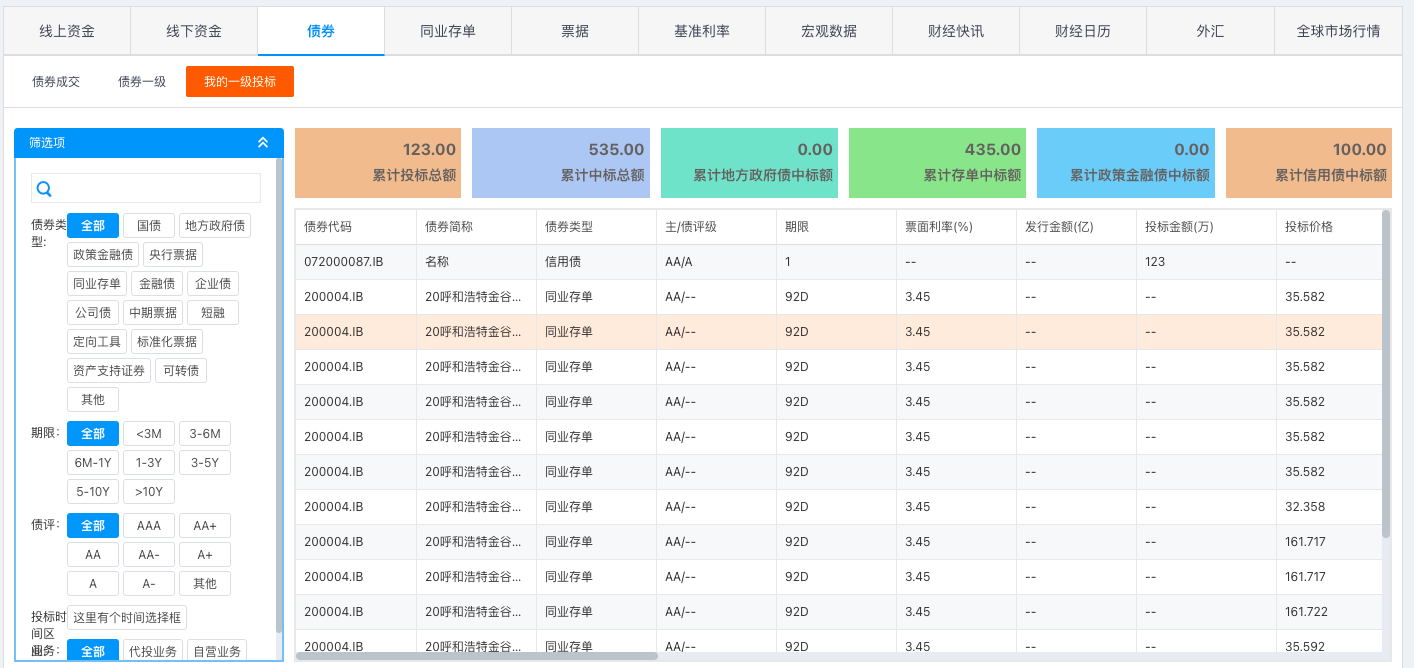Filter bond type by 短融
The width and height of the screenshot is (1414, 668).
[213, 313]
